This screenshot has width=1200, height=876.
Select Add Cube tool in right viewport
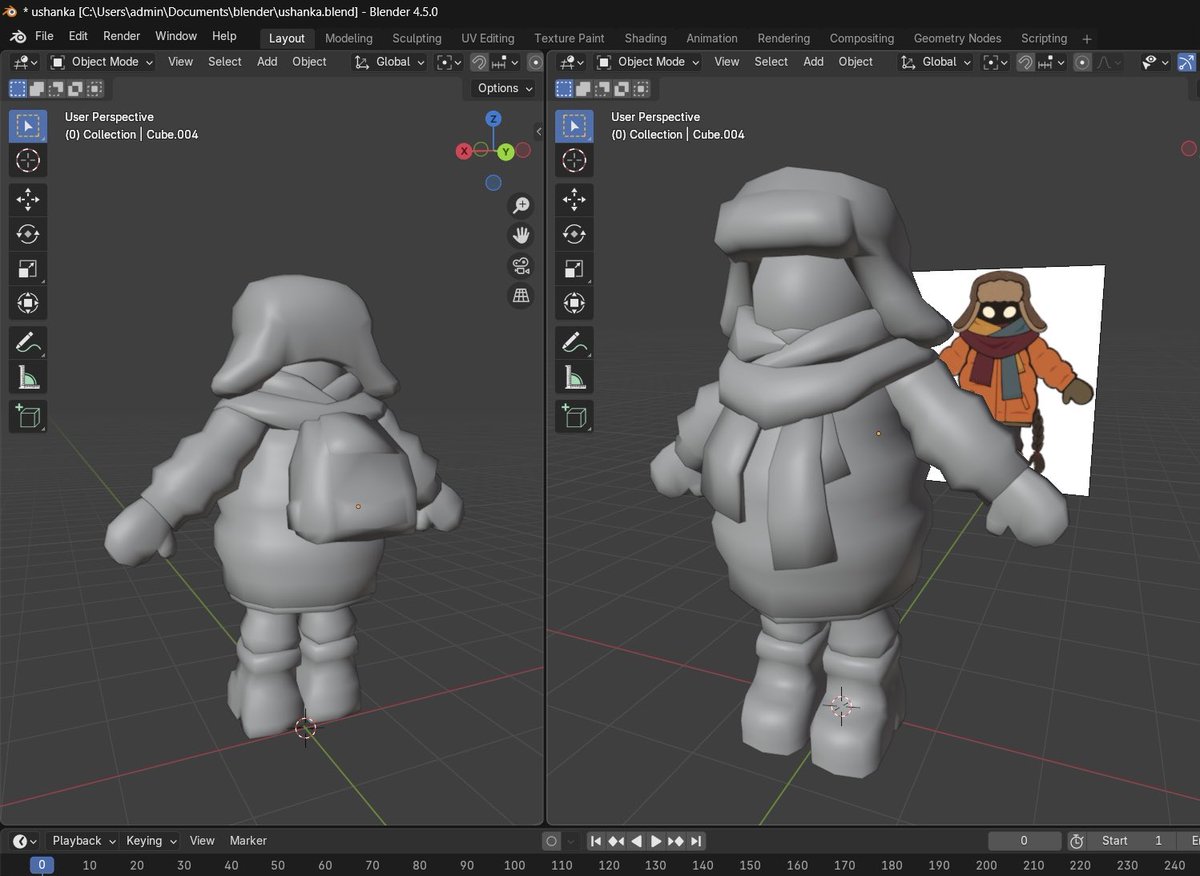[x=574, y=416]
